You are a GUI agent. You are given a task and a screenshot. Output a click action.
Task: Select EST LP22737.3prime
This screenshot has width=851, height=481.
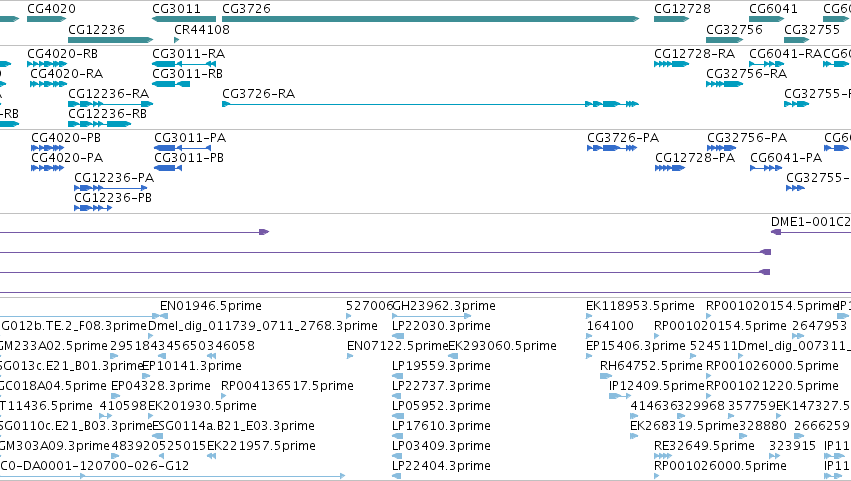click(x=441, y=385)
